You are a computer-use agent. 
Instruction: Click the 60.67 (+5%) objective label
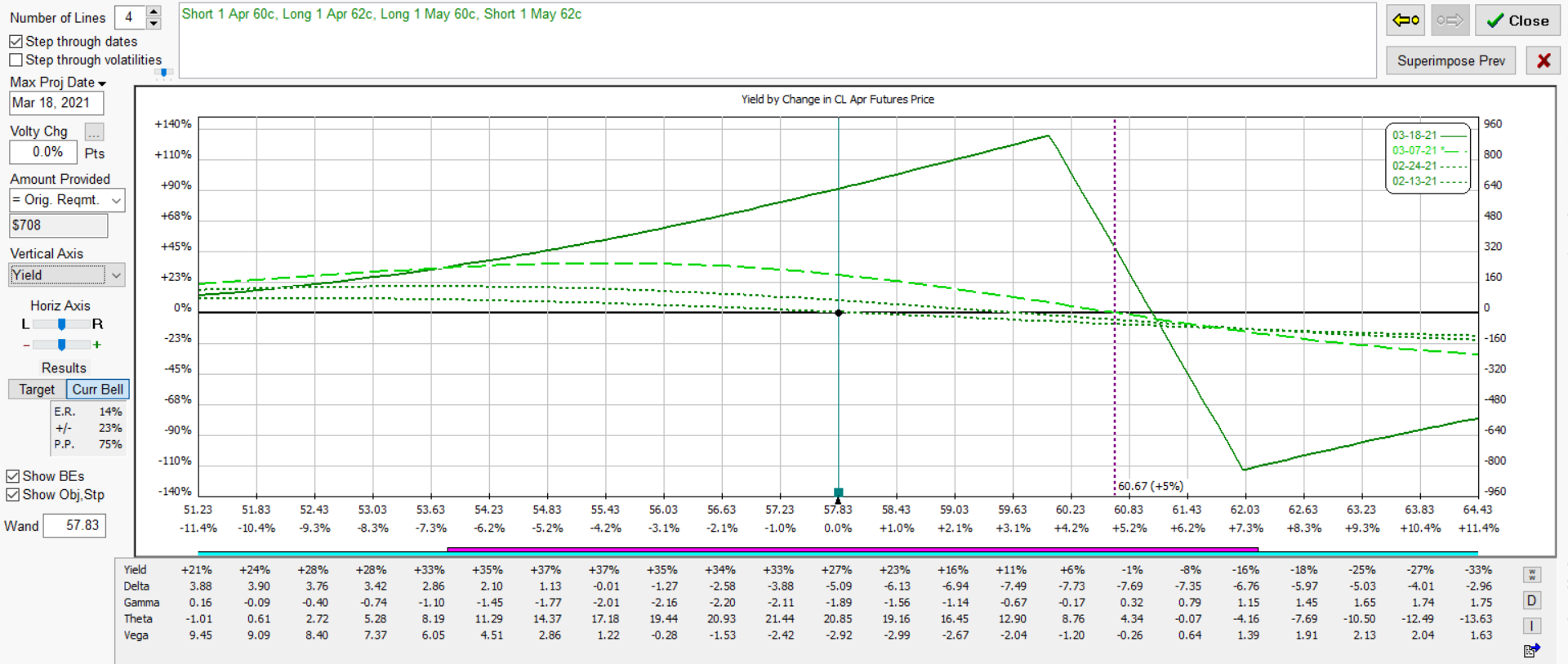click(x=1151, y=486)
